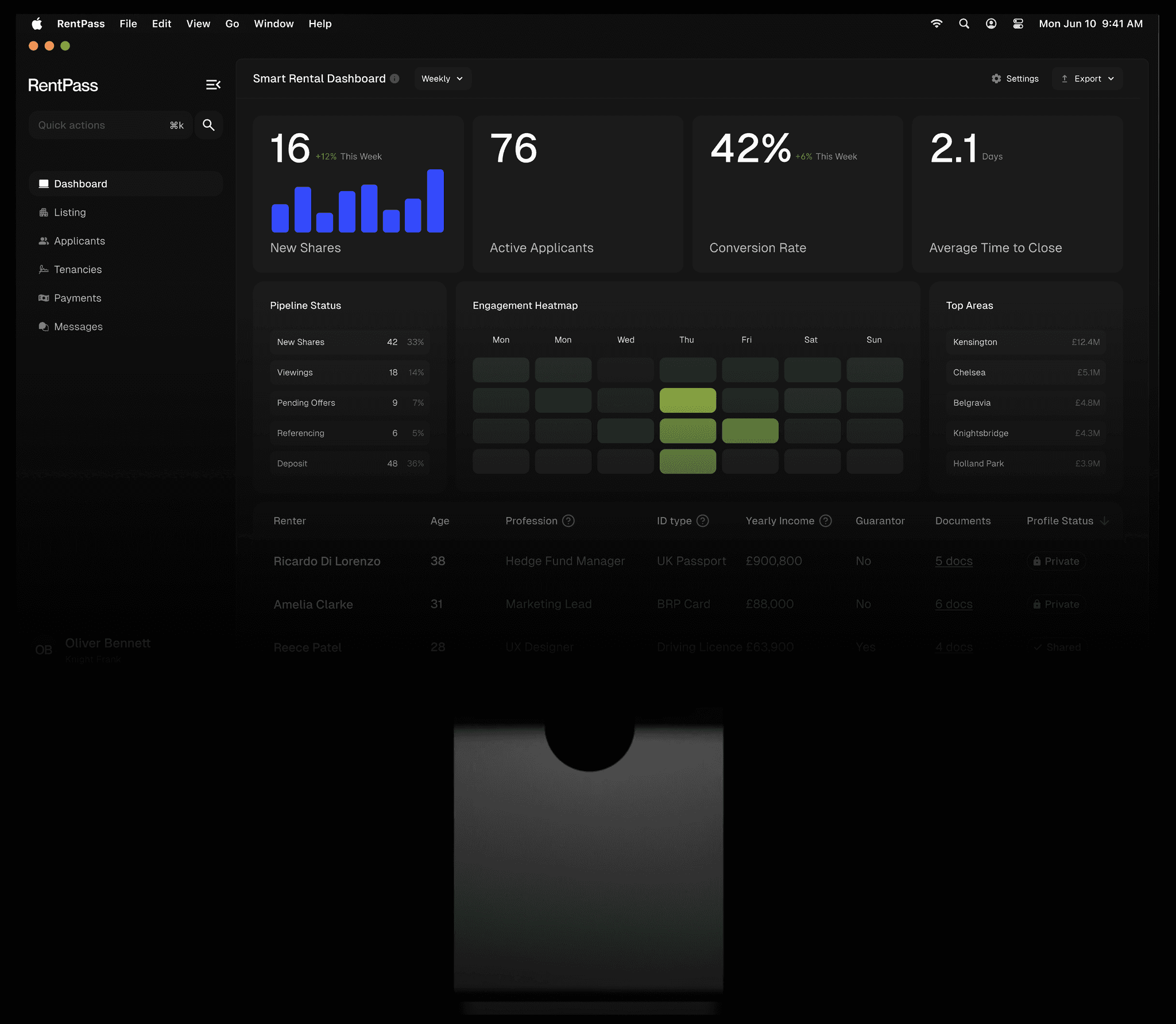Screen dimensions: 1176x1024
Task: Collapse the sidebar with the menu icon
Action: pyautogui.click(x=213, y=85)
